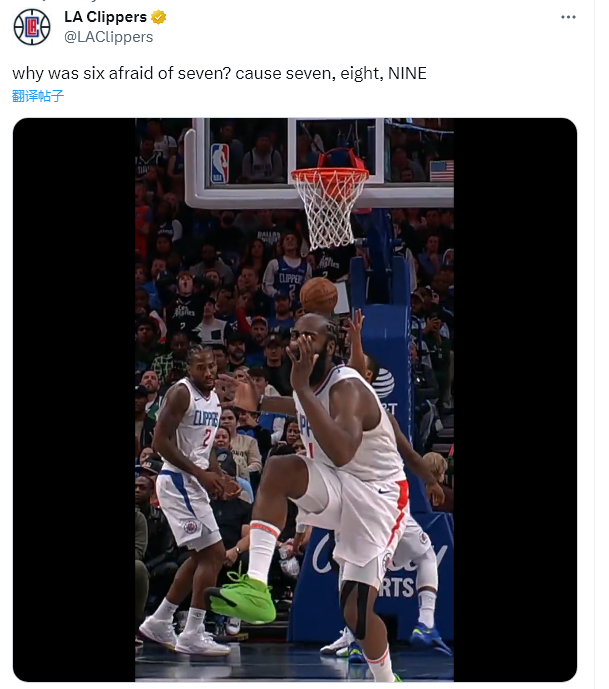
Task: Click the bright green sneaker in video
Action: [x=241, y=598]
